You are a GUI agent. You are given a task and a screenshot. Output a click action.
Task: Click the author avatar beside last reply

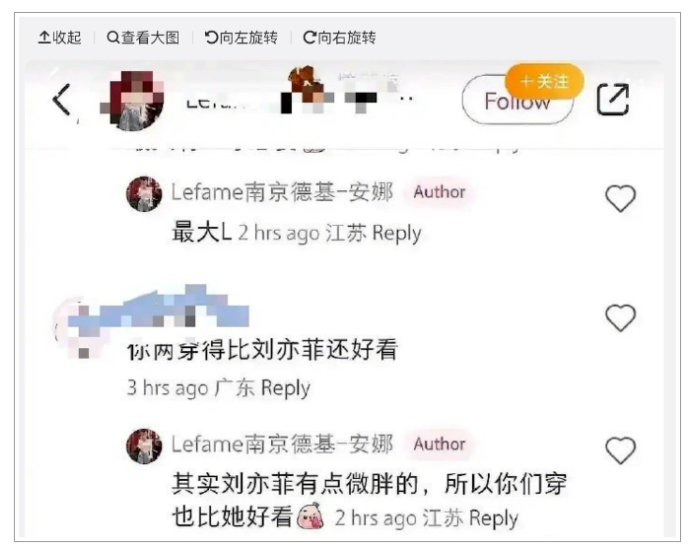click(144, 446)
